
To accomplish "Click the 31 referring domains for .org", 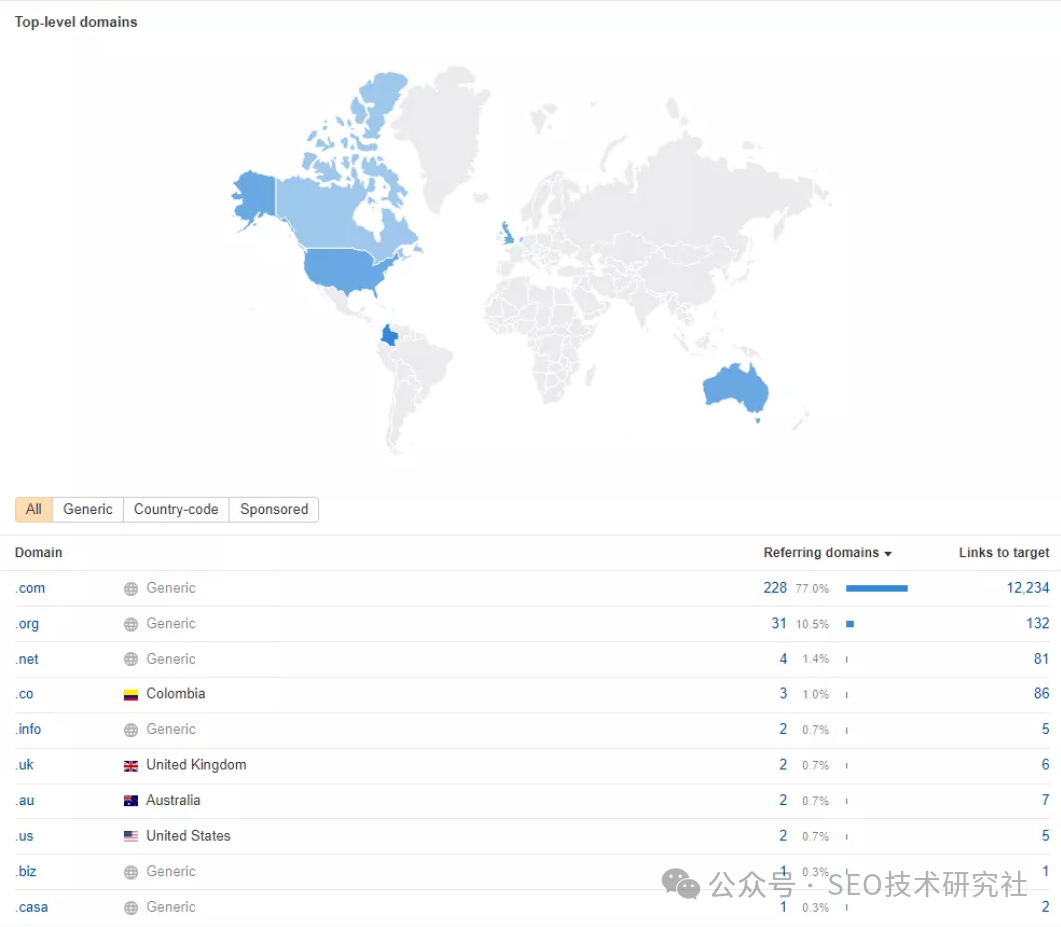I will click(779, 623).
